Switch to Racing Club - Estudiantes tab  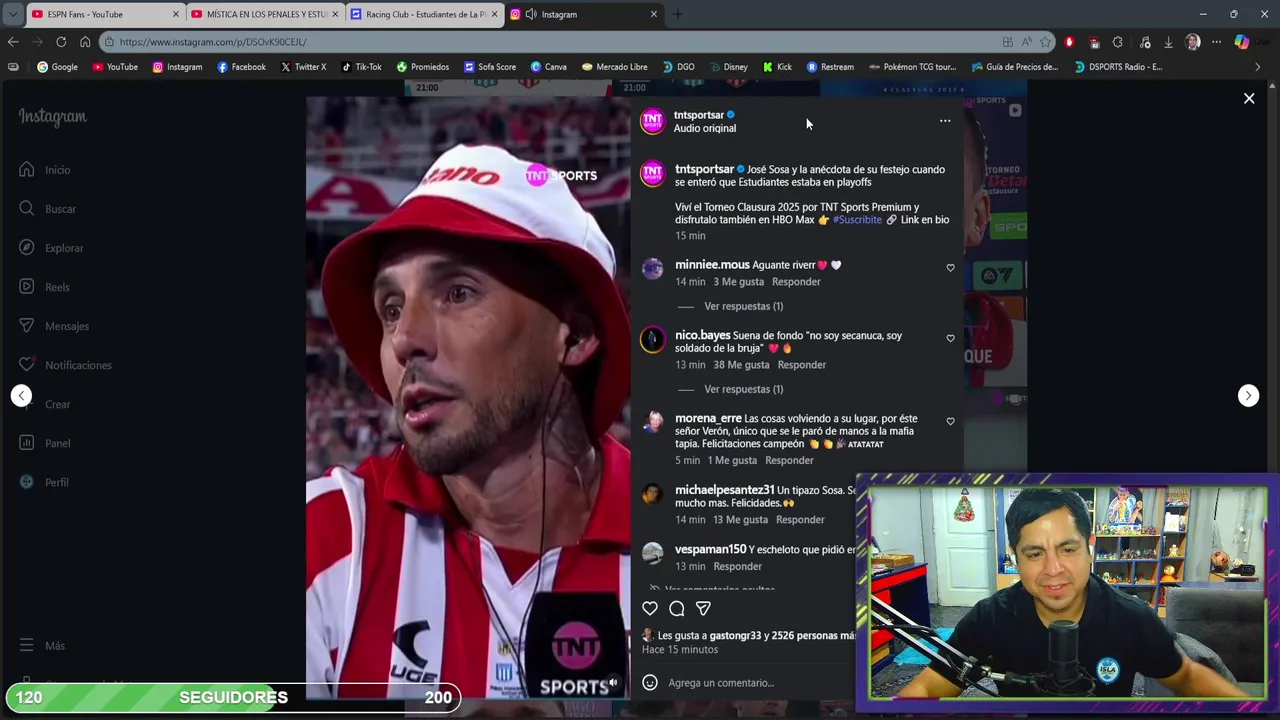click(x=424, y=14)
